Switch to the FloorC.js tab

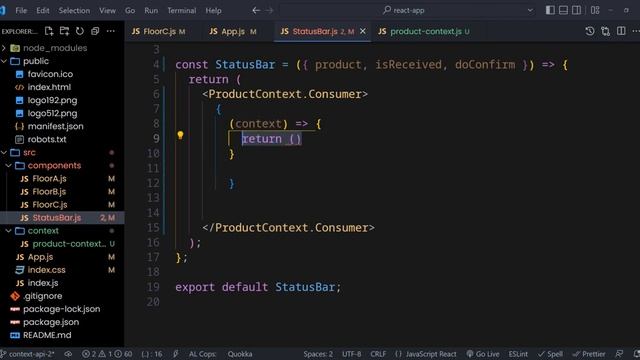click(x=159, y=31)
